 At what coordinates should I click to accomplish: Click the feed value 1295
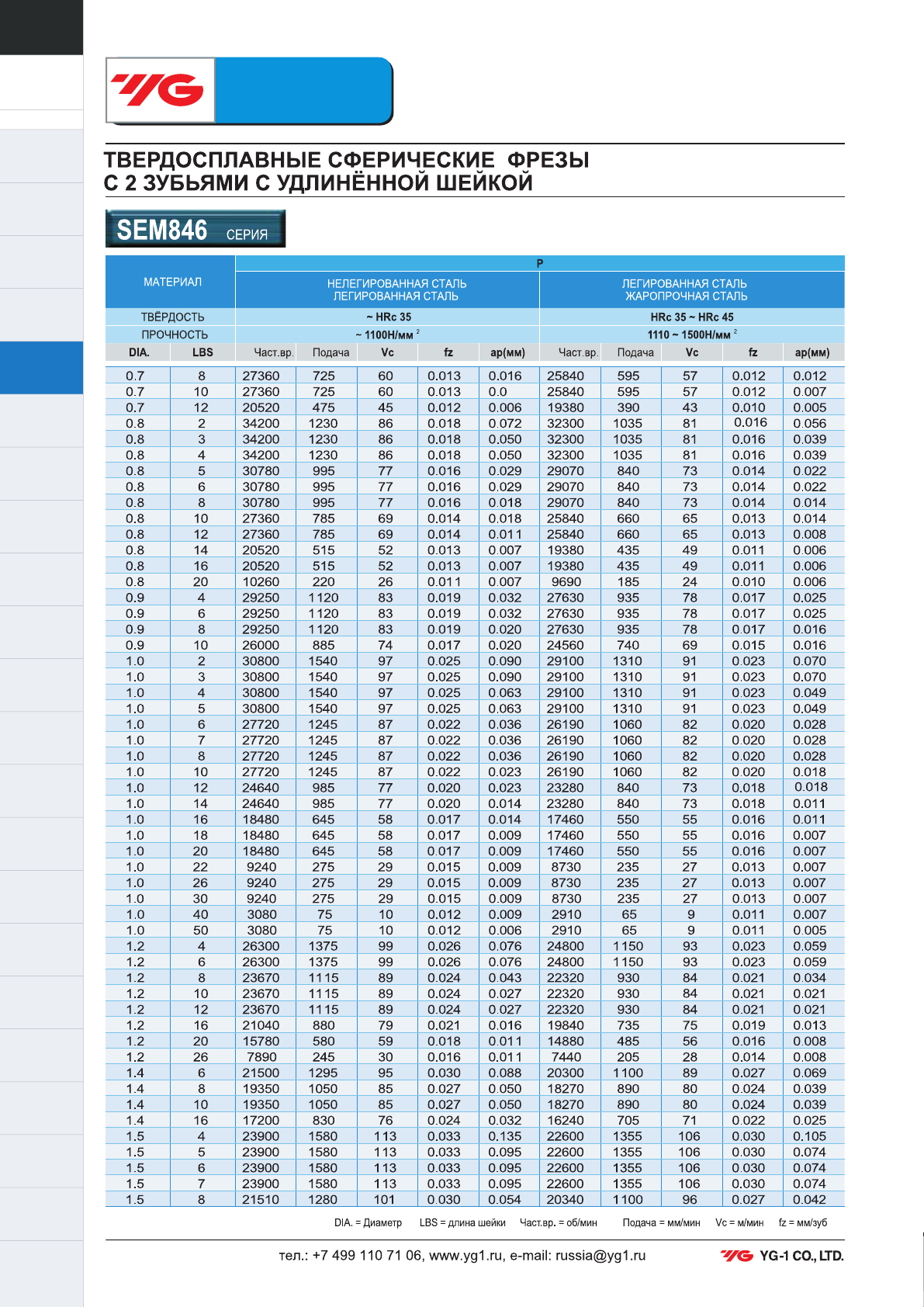[x=324, y=1073]
